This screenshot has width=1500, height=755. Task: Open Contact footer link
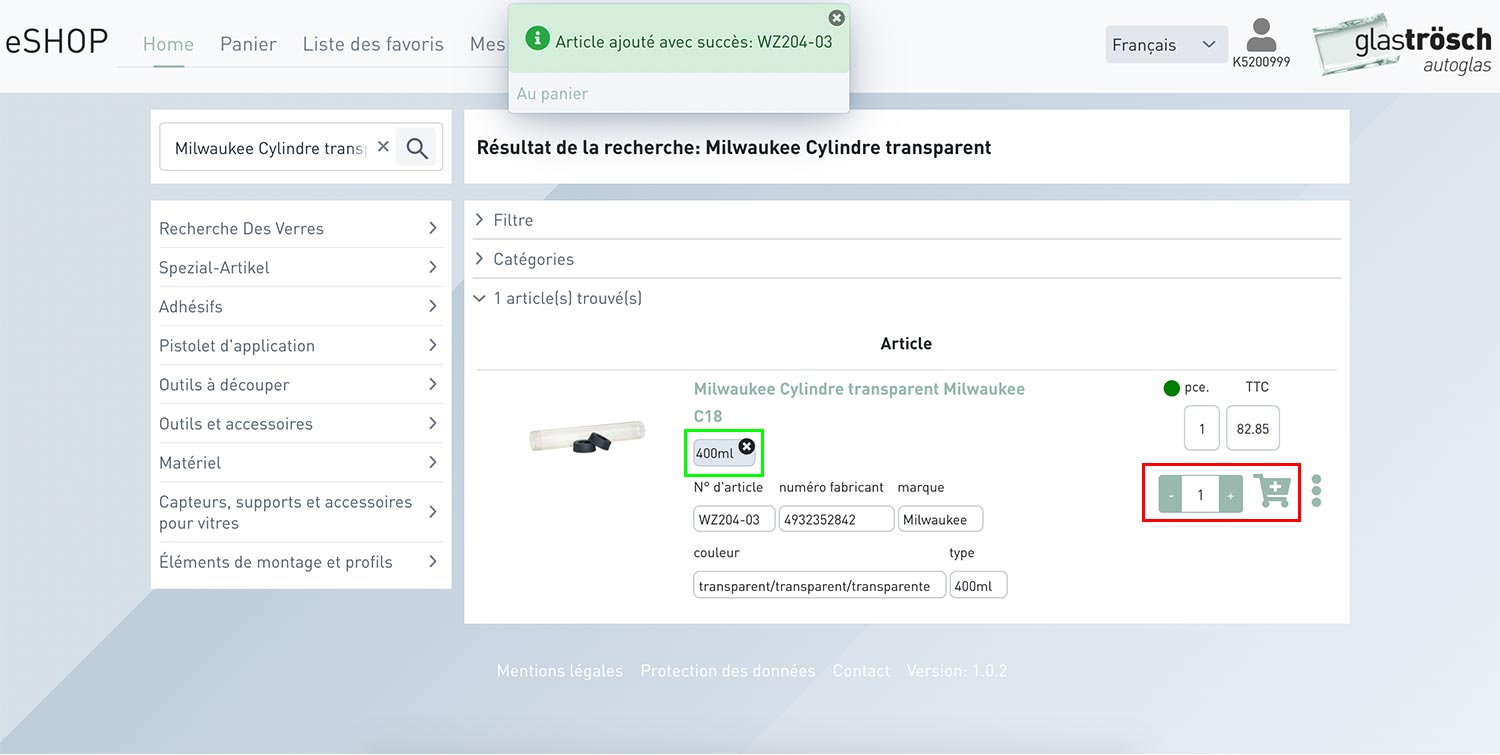[861, 671]
